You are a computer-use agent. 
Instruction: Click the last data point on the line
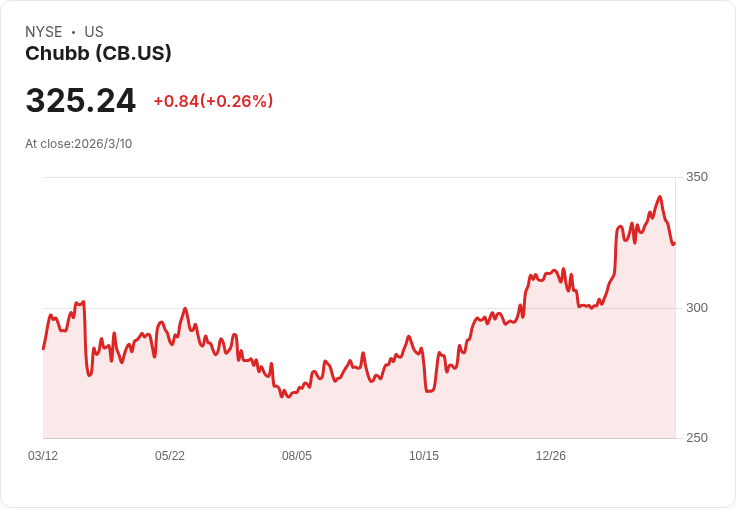coord(675,244)
